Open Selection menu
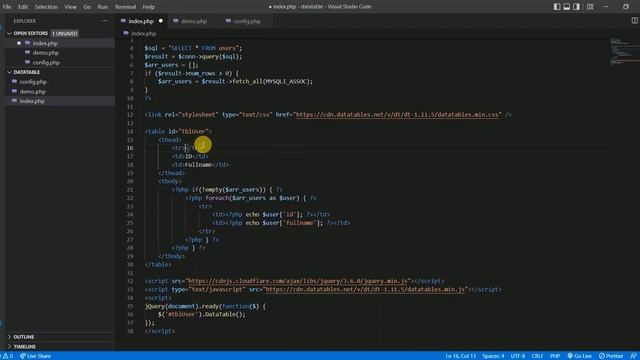Viewport: 640px width, 360px height. coord(46,7)
